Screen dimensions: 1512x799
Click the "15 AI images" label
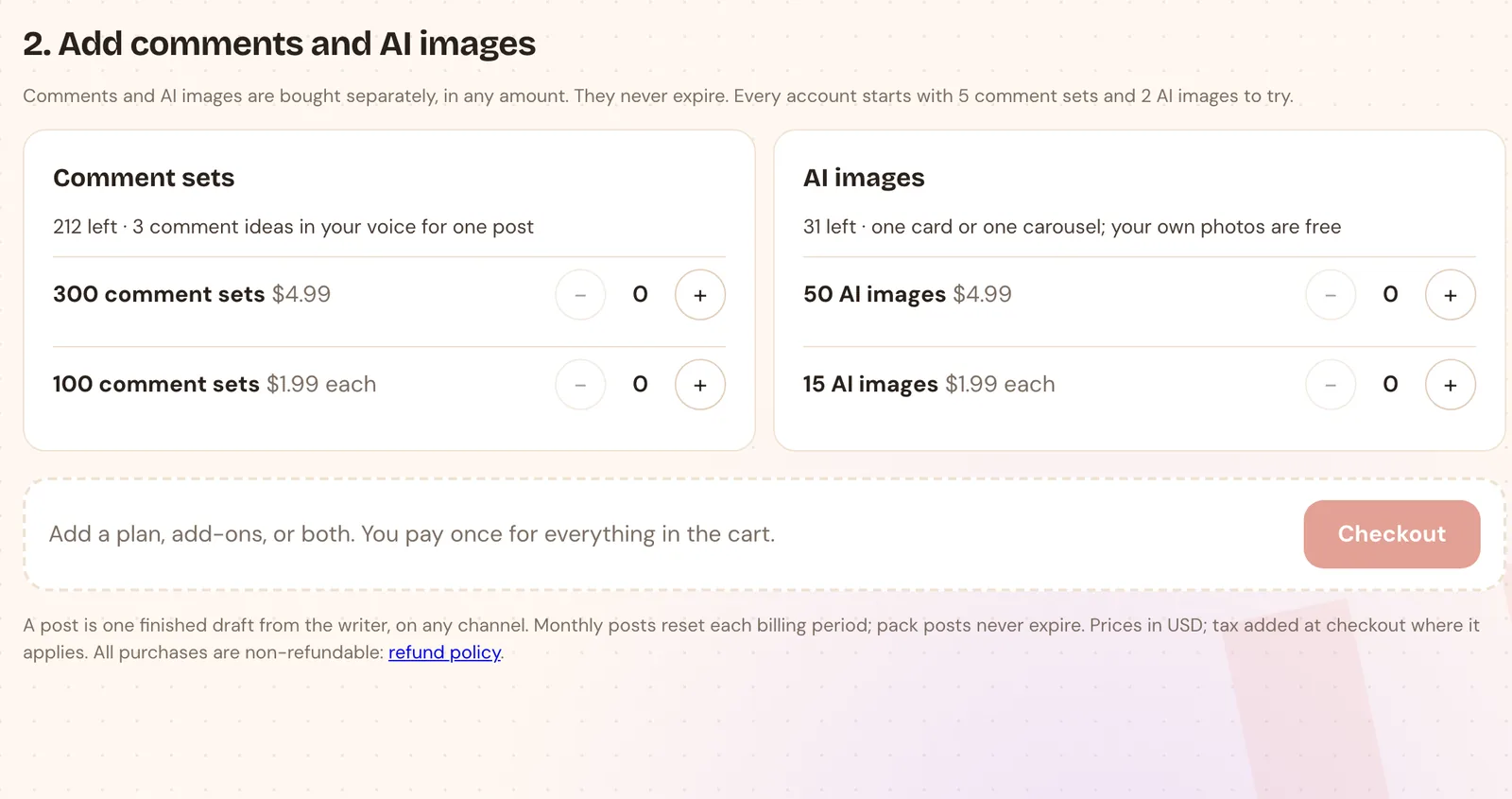(x=870, y=385)
